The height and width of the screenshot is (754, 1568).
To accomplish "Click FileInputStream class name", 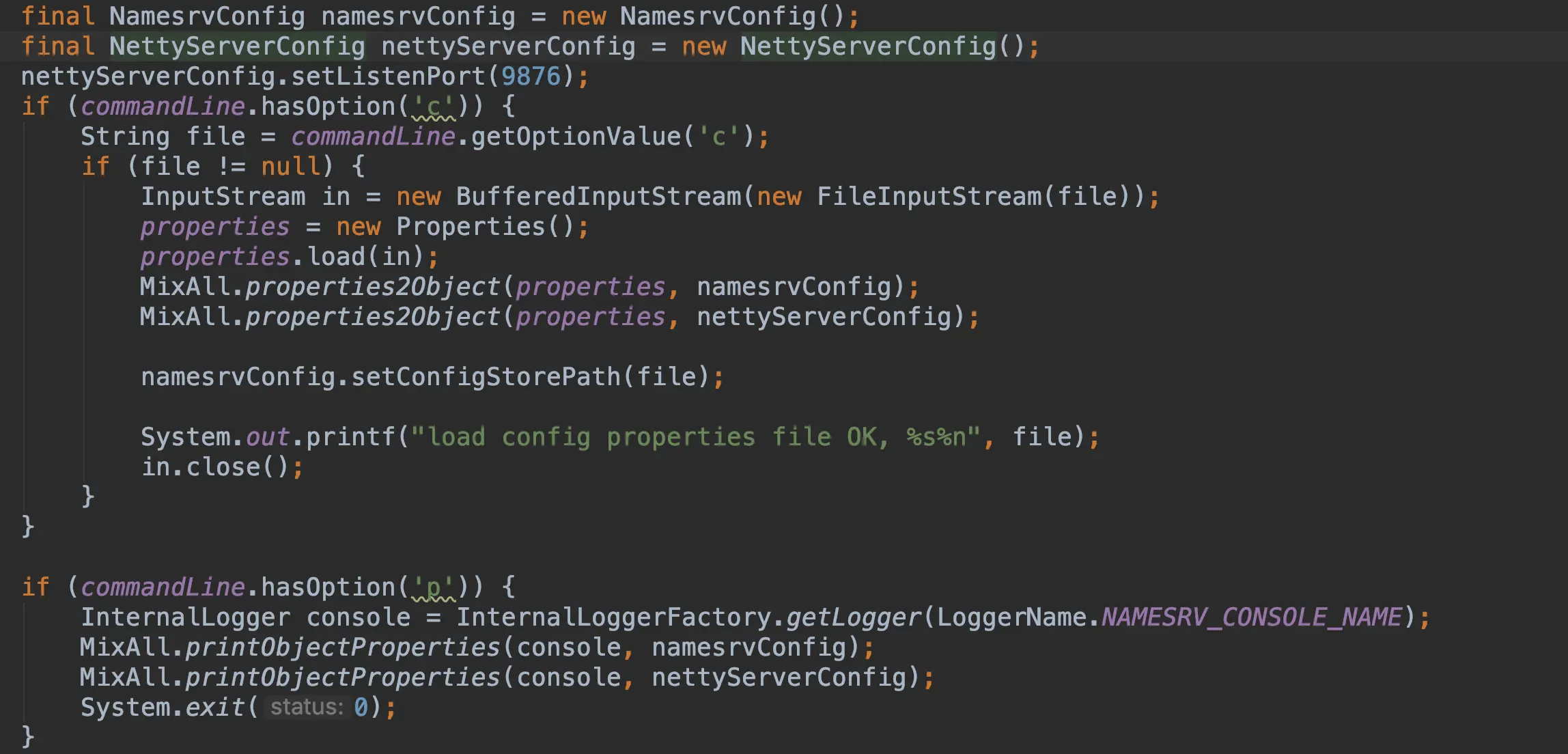I will [x=929, y=197].
